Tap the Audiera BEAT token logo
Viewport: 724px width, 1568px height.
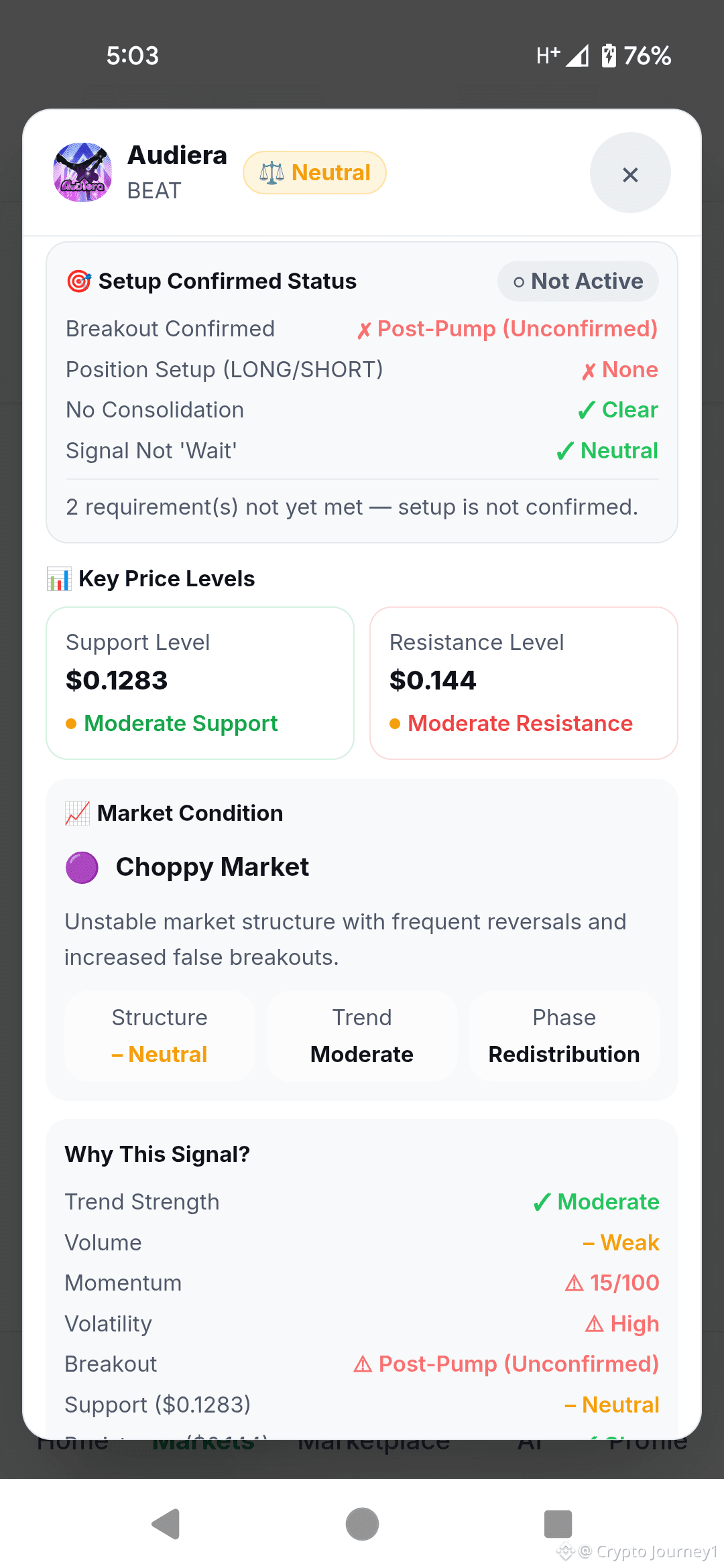point(82,172)
